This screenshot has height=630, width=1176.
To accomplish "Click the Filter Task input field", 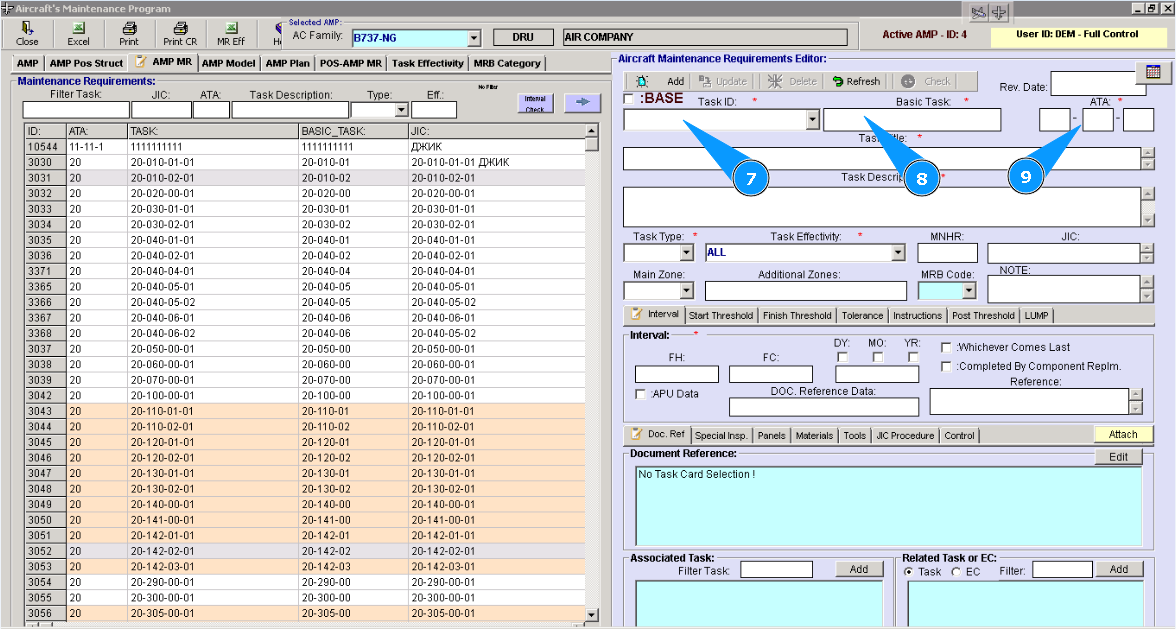I will tap(76, 110).
